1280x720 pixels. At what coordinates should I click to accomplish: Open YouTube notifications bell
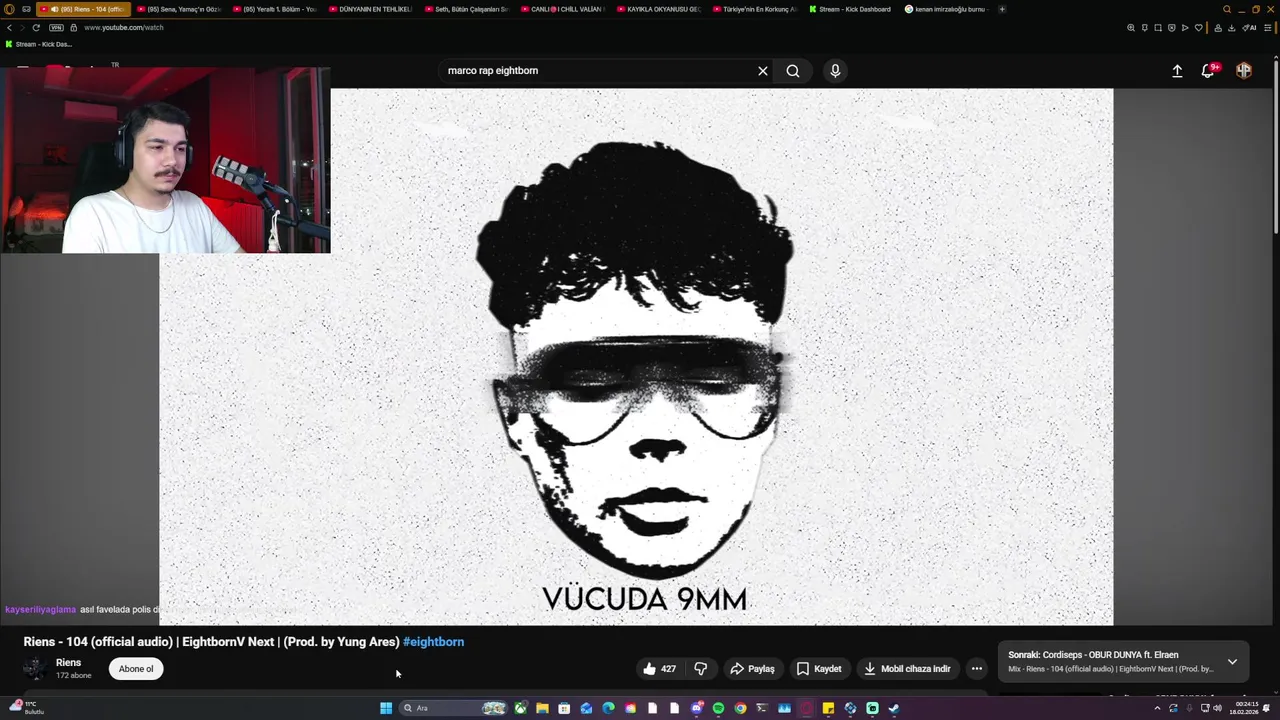click(x=1208, y=71)
